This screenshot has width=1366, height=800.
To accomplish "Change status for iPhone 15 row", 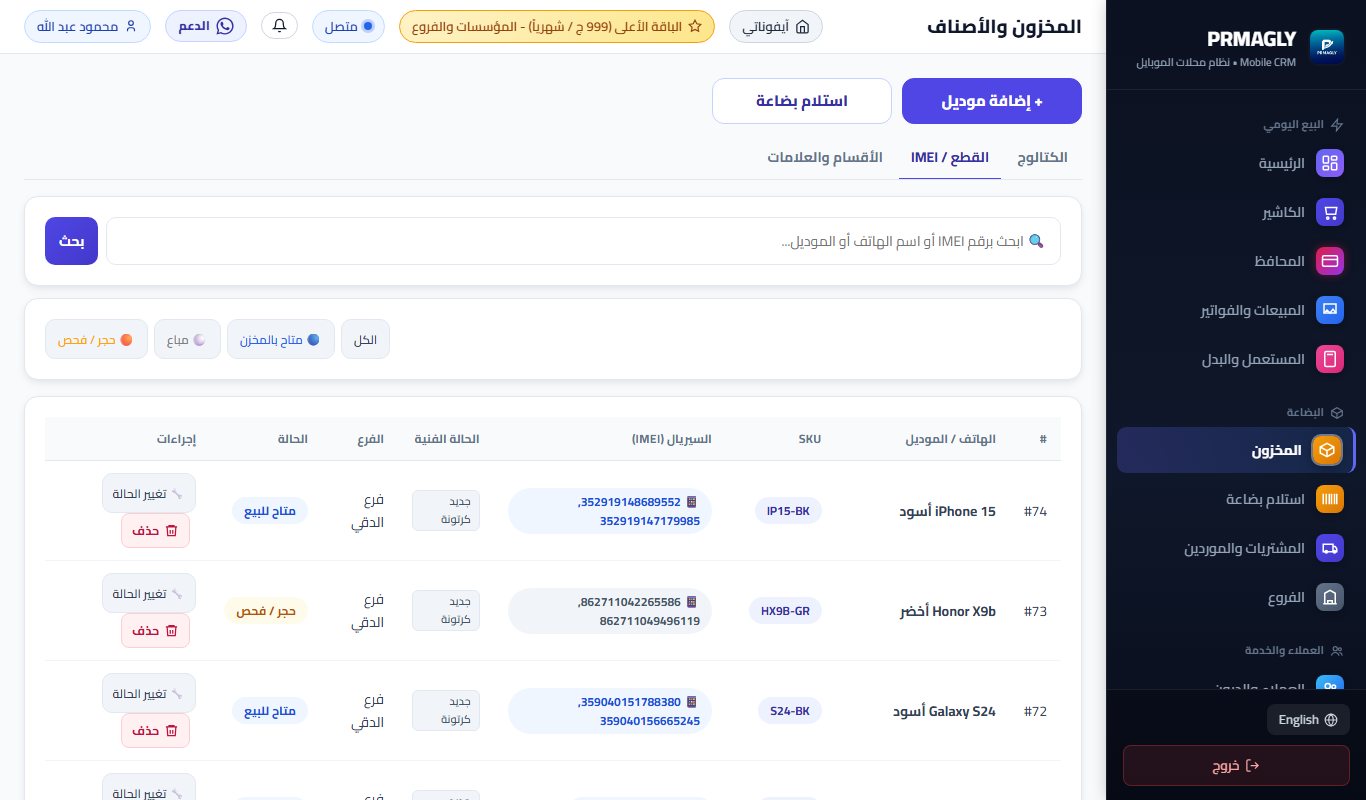I will (149, 493).
